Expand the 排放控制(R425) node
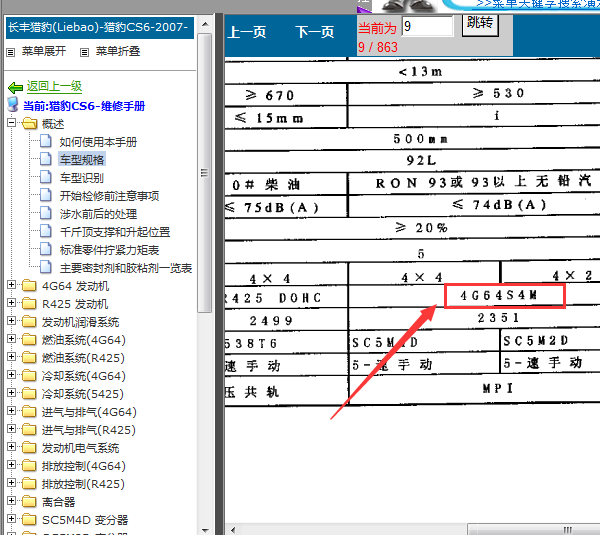 point(11,483)
